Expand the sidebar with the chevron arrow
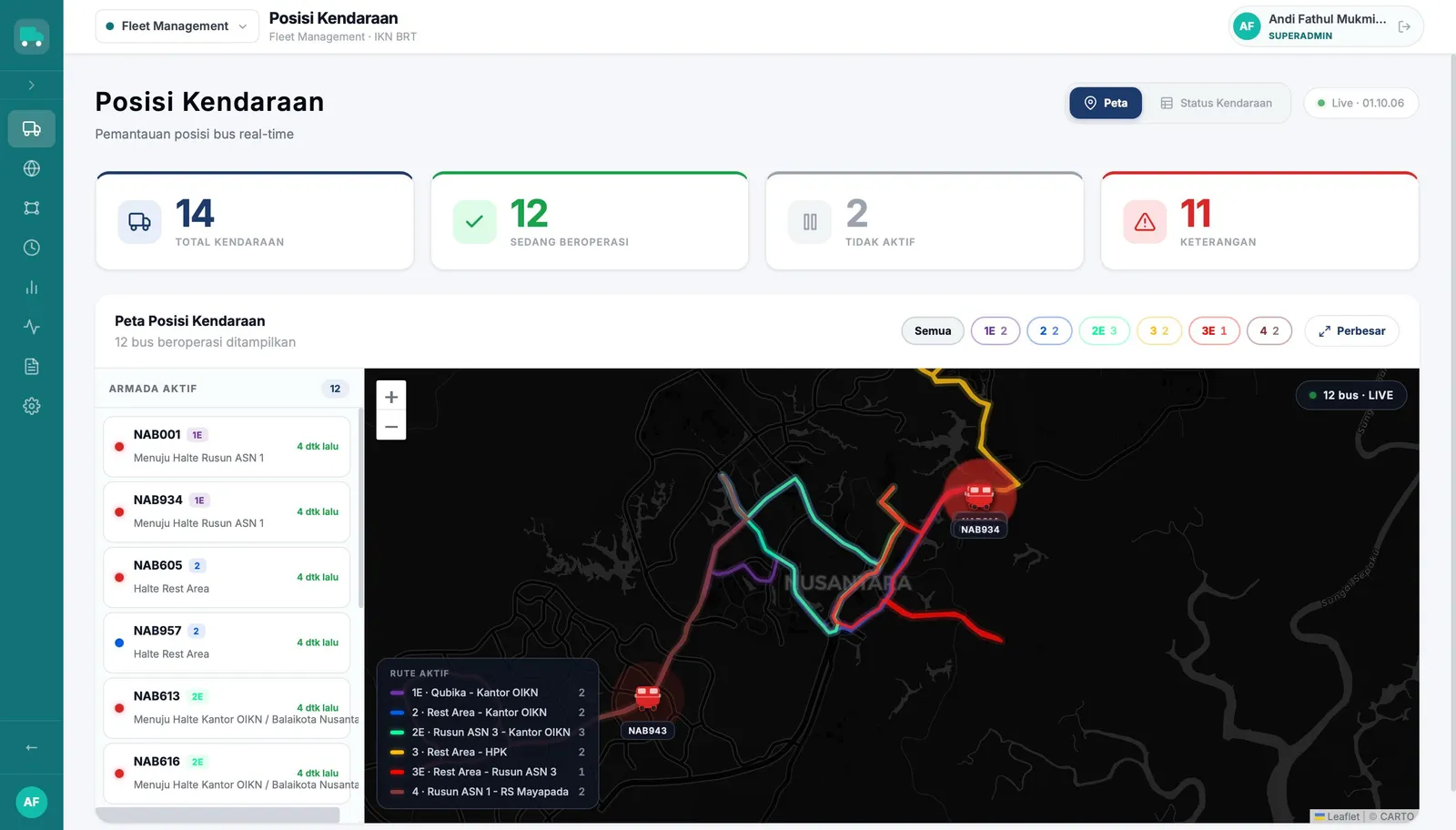This screenshot has height=830, width=1456. pos(31,85)
